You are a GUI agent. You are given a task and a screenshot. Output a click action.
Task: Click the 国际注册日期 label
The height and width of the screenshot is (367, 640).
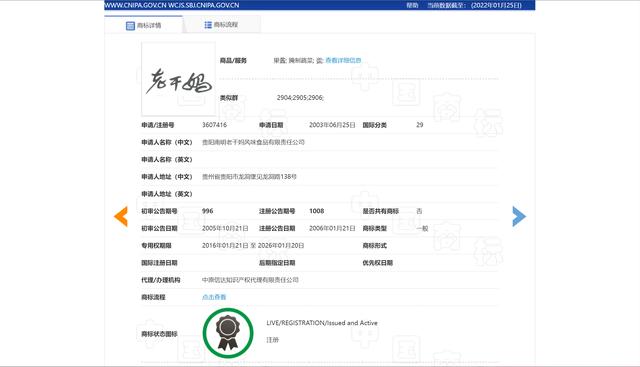[x=160, y=263]
